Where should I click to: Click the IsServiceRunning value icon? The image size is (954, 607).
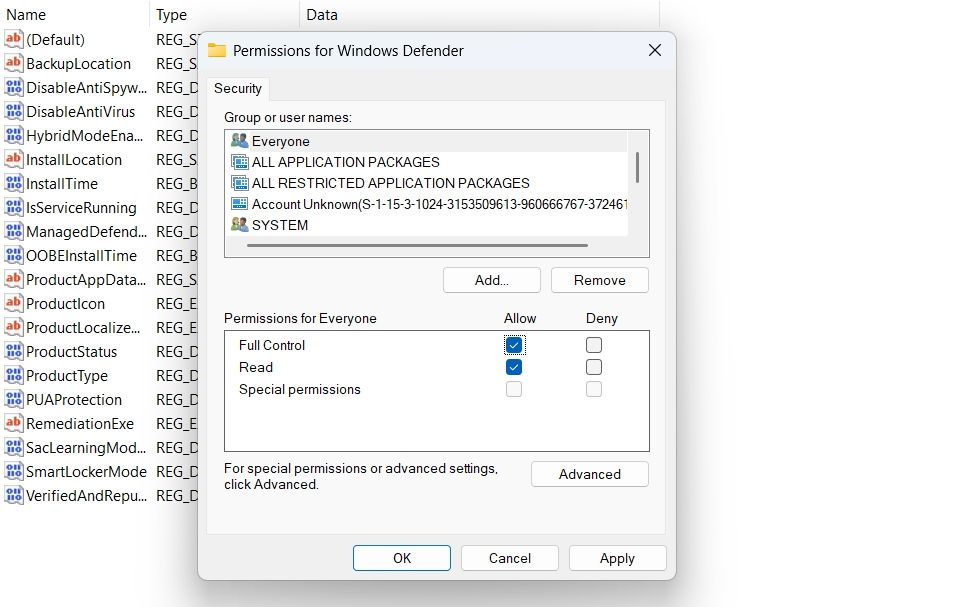click(x=13, y=207)
